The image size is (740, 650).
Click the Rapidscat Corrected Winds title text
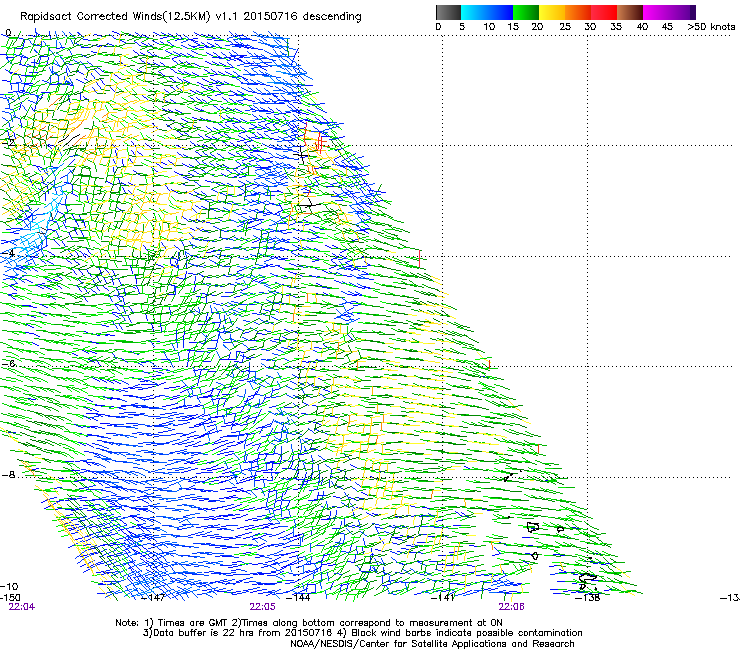point(191,17)
